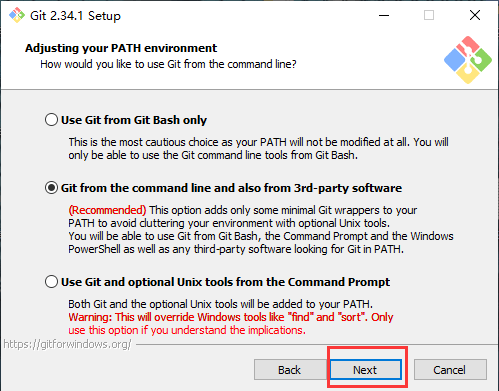
Task: Click the "Use Git and optional Unix tools" label
Action: coord(225,282)
